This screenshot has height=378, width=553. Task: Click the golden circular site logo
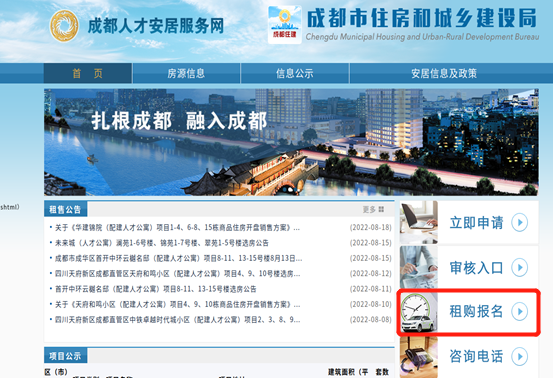pos(64,26)
